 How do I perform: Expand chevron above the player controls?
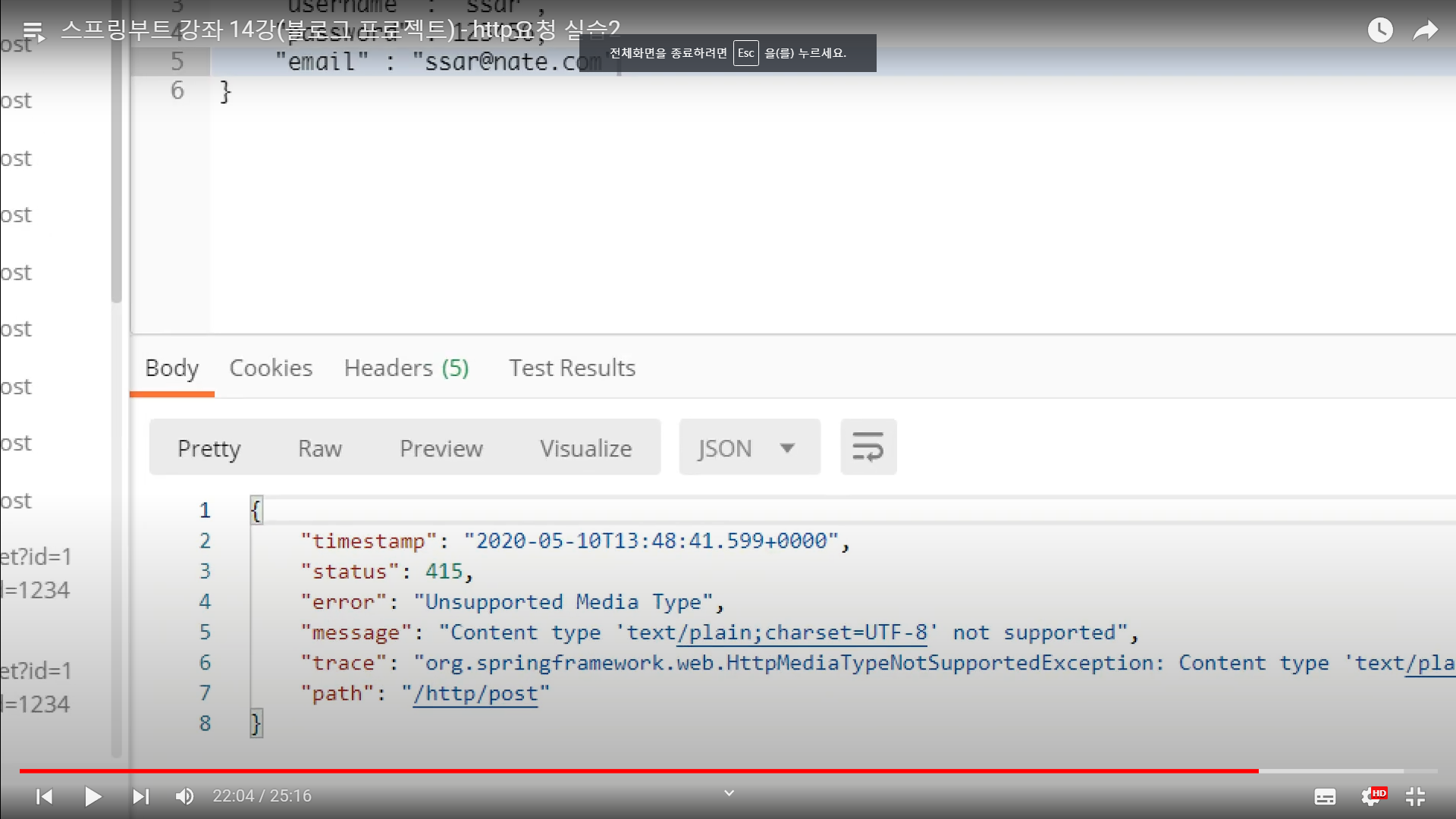click(729, 793)
